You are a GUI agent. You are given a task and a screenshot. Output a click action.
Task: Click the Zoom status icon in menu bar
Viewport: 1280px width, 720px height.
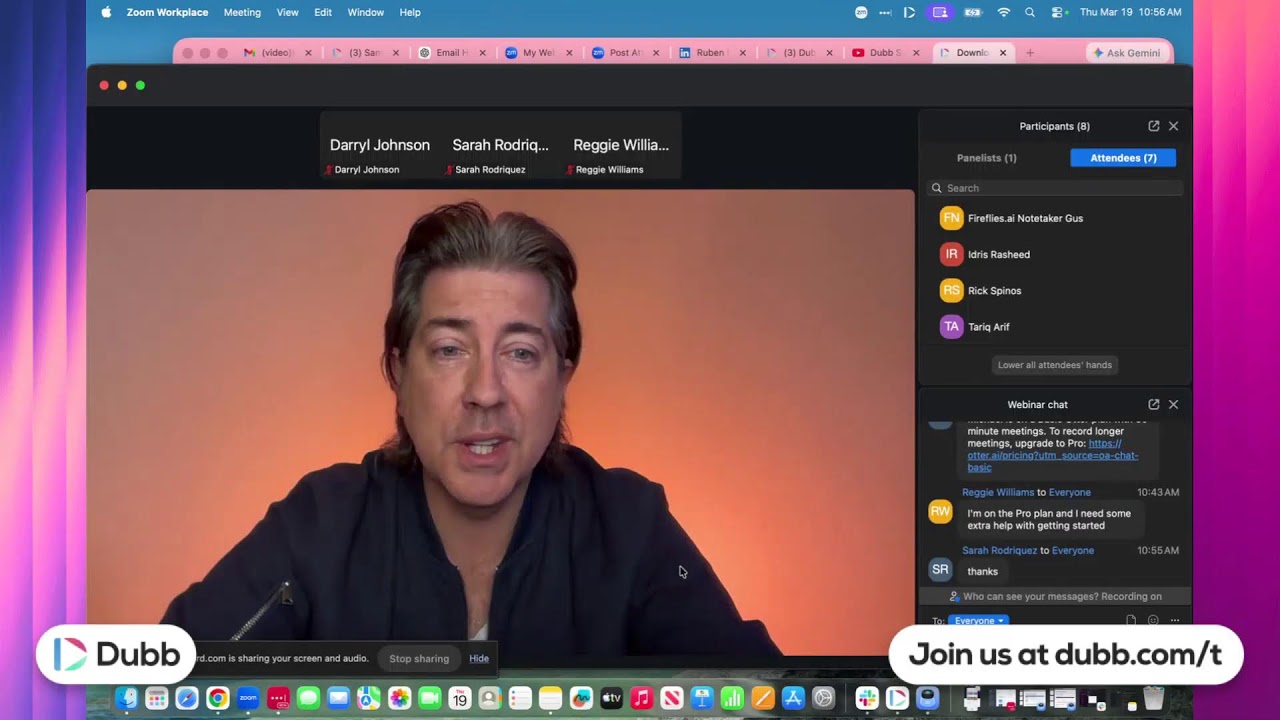click(861, 12)
